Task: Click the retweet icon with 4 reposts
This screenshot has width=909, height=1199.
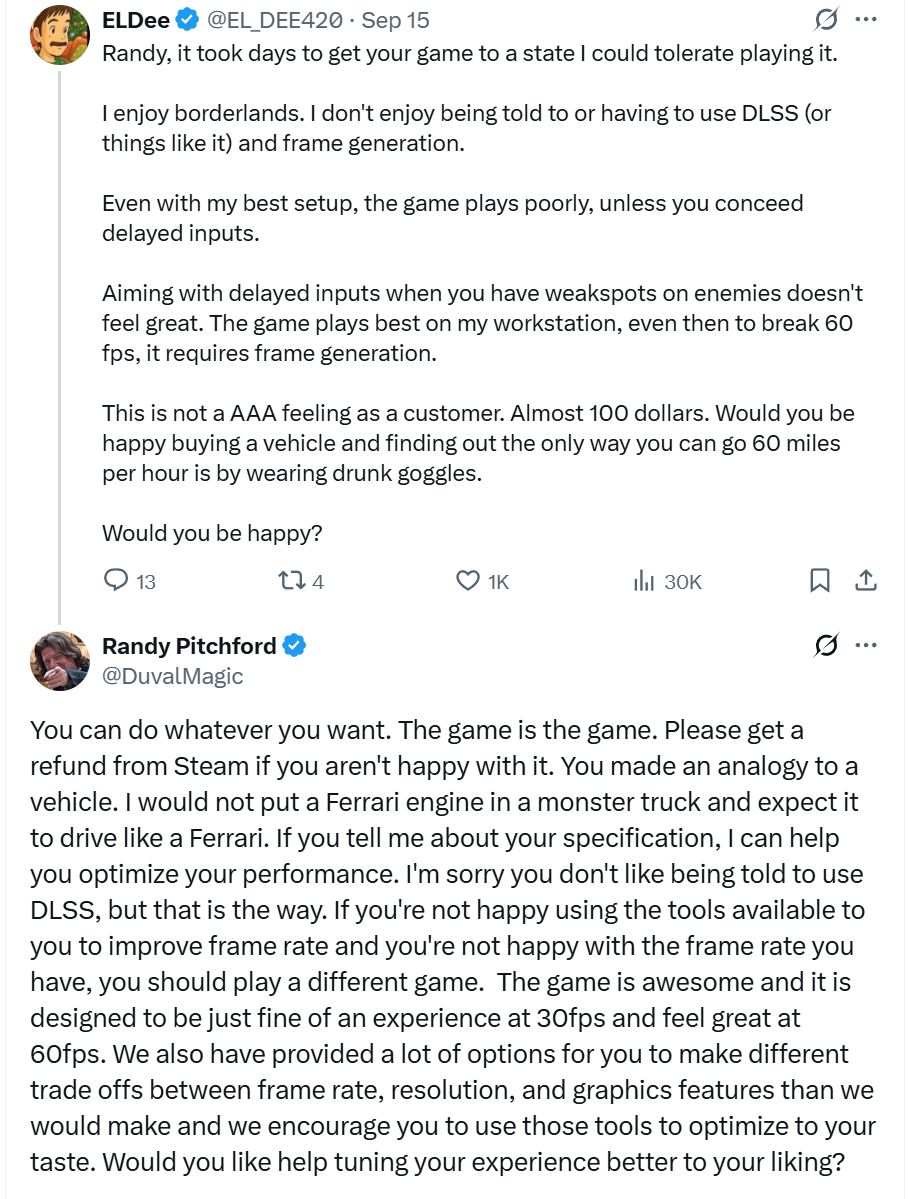Action: point(291,581)
